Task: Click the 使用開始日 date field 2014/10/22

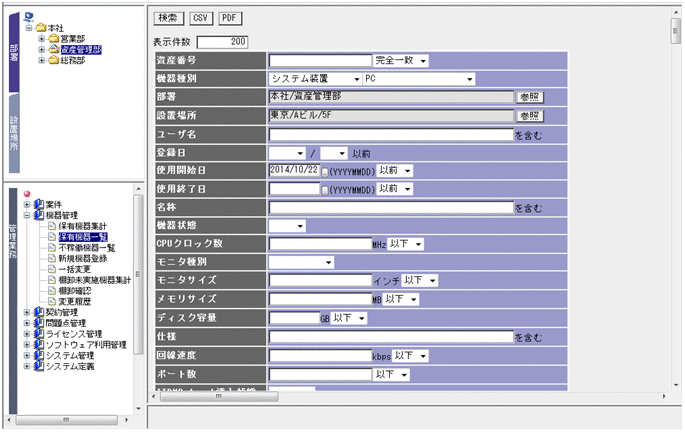Action: 294,170
